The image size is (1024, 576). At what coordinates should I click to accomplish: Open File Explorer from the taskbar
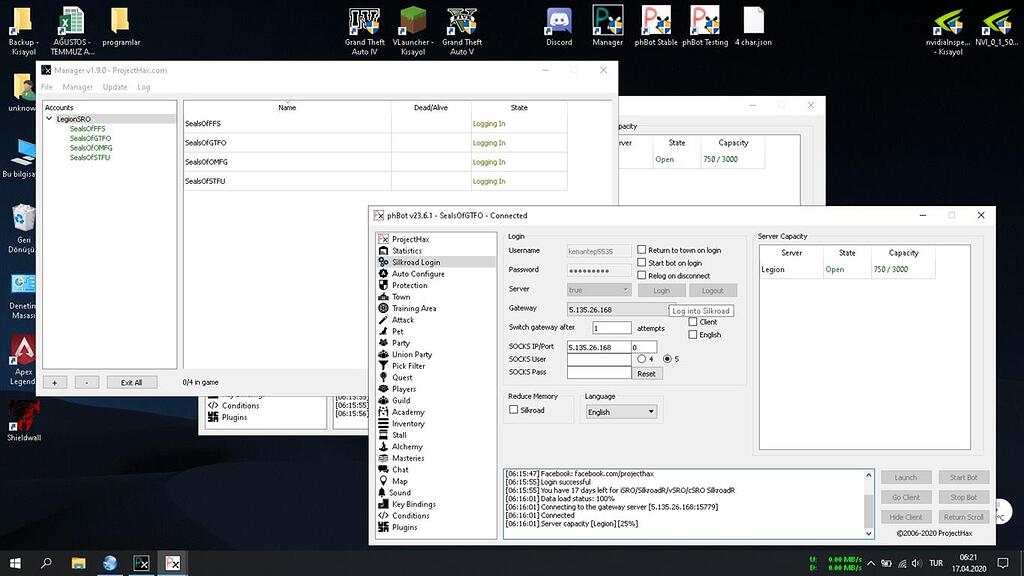tap(78, 563)
